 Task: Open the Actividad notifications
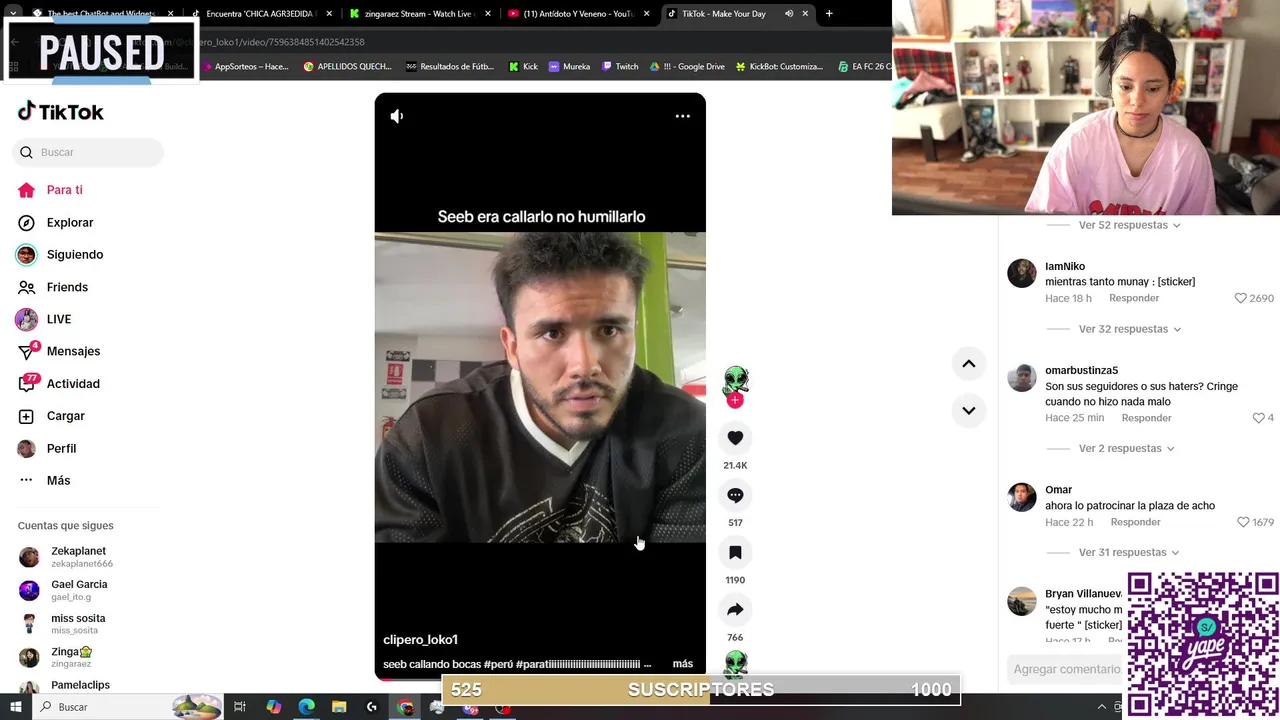(x=59, y=384)
